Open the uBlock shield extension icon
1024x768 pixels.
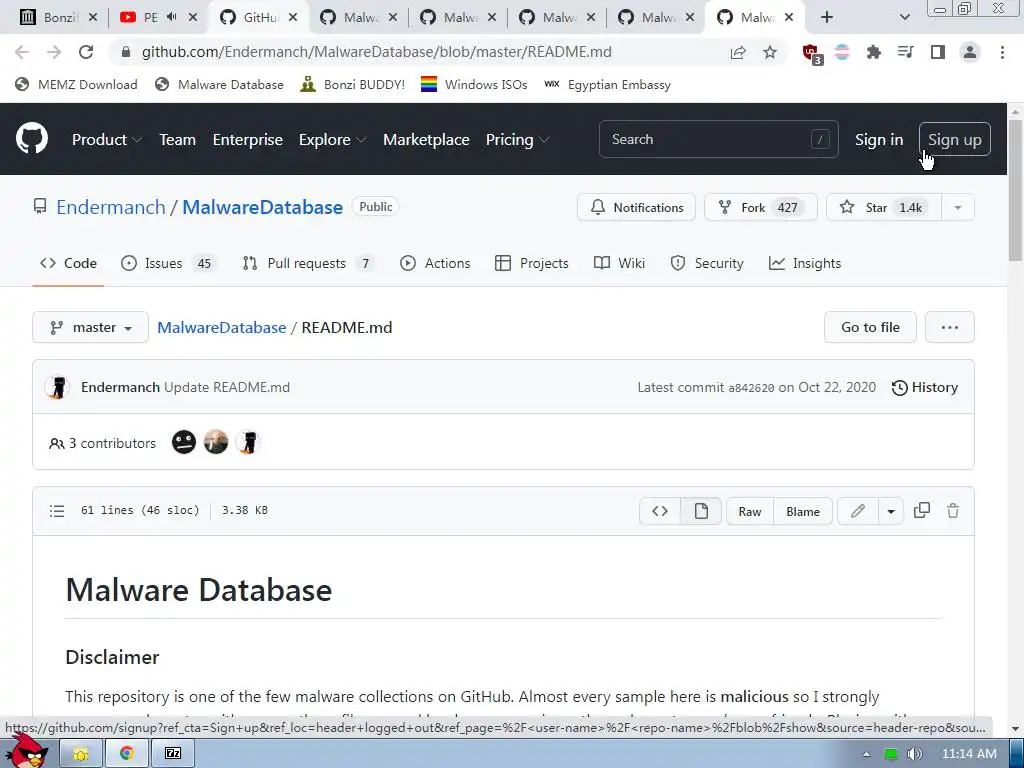pos(812,54)
